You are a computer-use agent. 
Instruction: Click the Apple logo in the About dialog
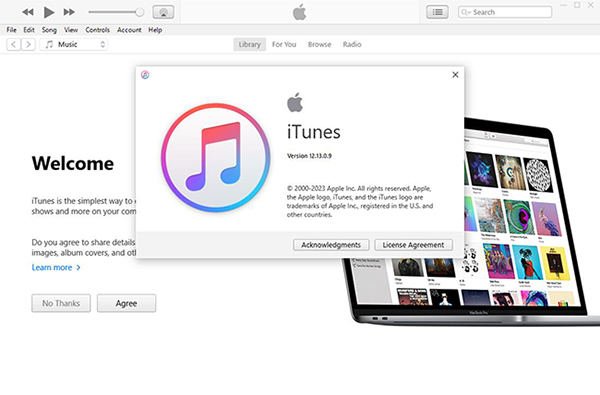[x=295, y=102]
